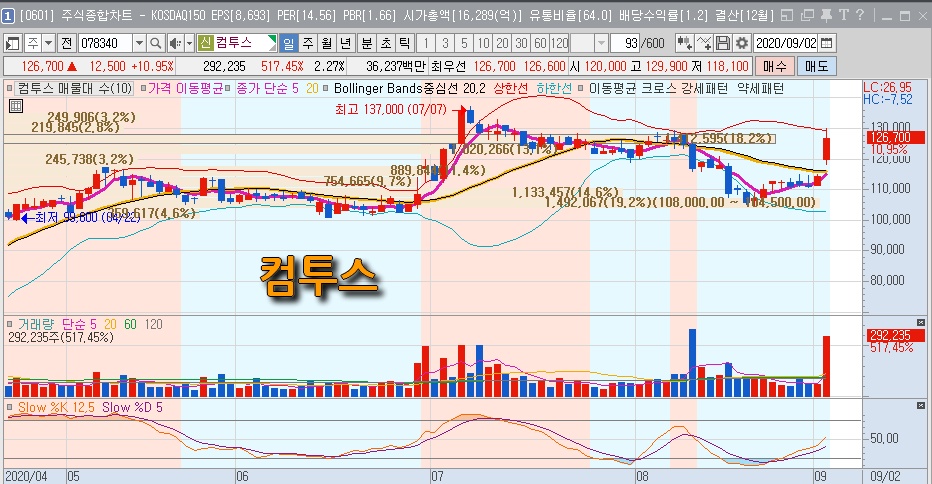This screenshot has width=932, height=484.
Task: Expand the dropdown next to the speaker
Action: pos(189,43)
